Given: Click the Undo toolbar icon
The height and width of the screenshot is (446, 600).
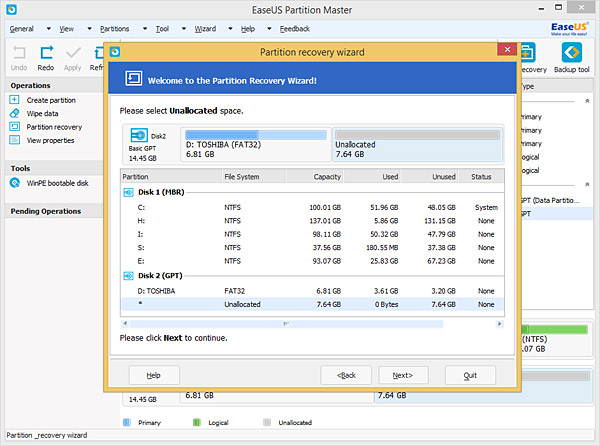Looking at the screenshot, I should point(19,52).
